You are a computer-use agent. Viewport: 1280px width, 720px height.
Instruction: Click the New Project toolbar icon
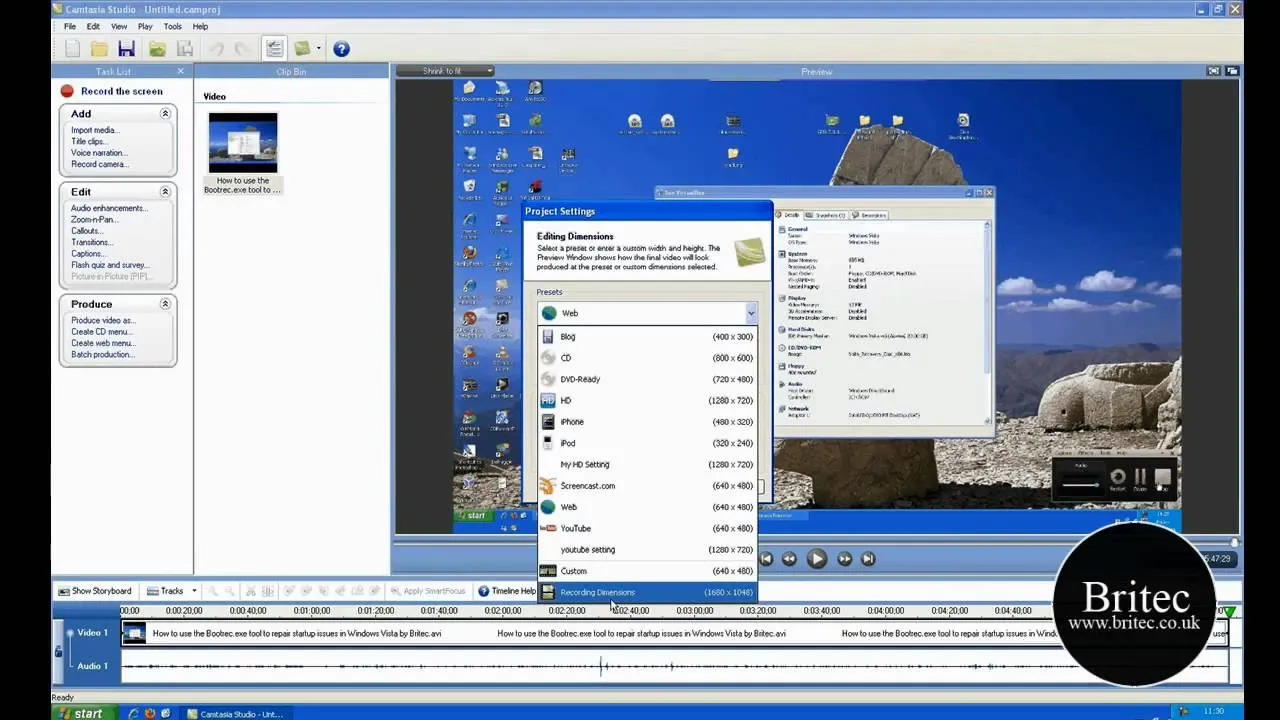73,48
